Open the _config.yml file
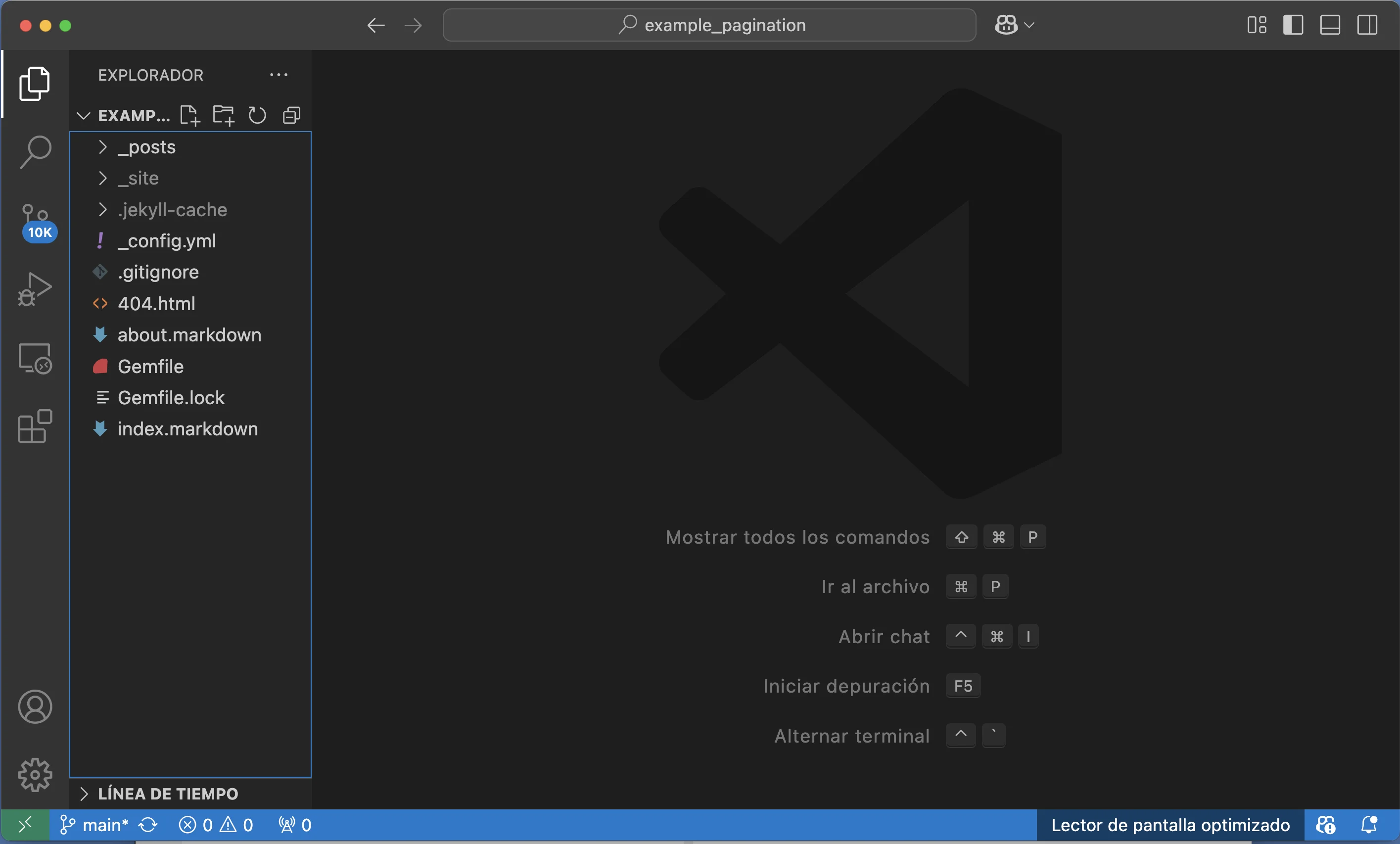The height and width of the screenshot is (844, 1400). point(190,241)
